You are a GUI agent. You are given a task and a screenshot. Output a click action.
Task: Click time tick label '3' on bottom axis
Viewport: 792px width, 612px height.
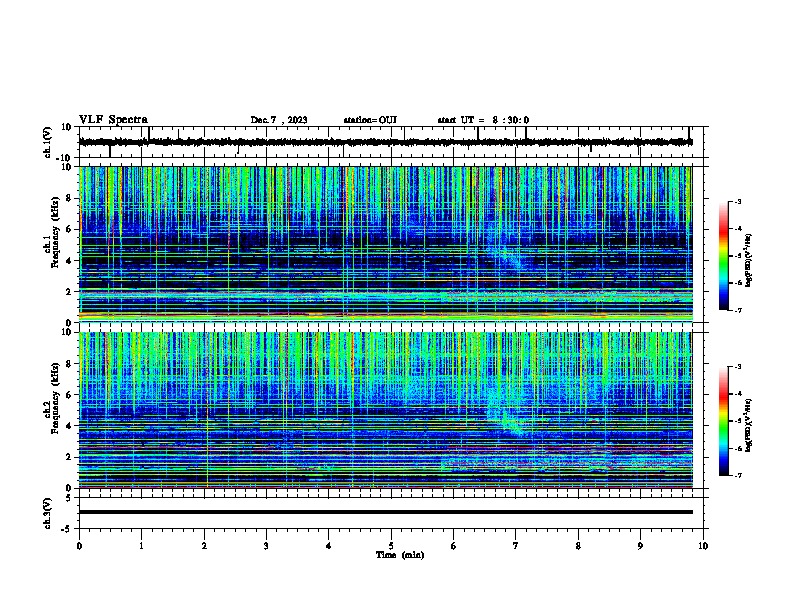click(266, 546)
